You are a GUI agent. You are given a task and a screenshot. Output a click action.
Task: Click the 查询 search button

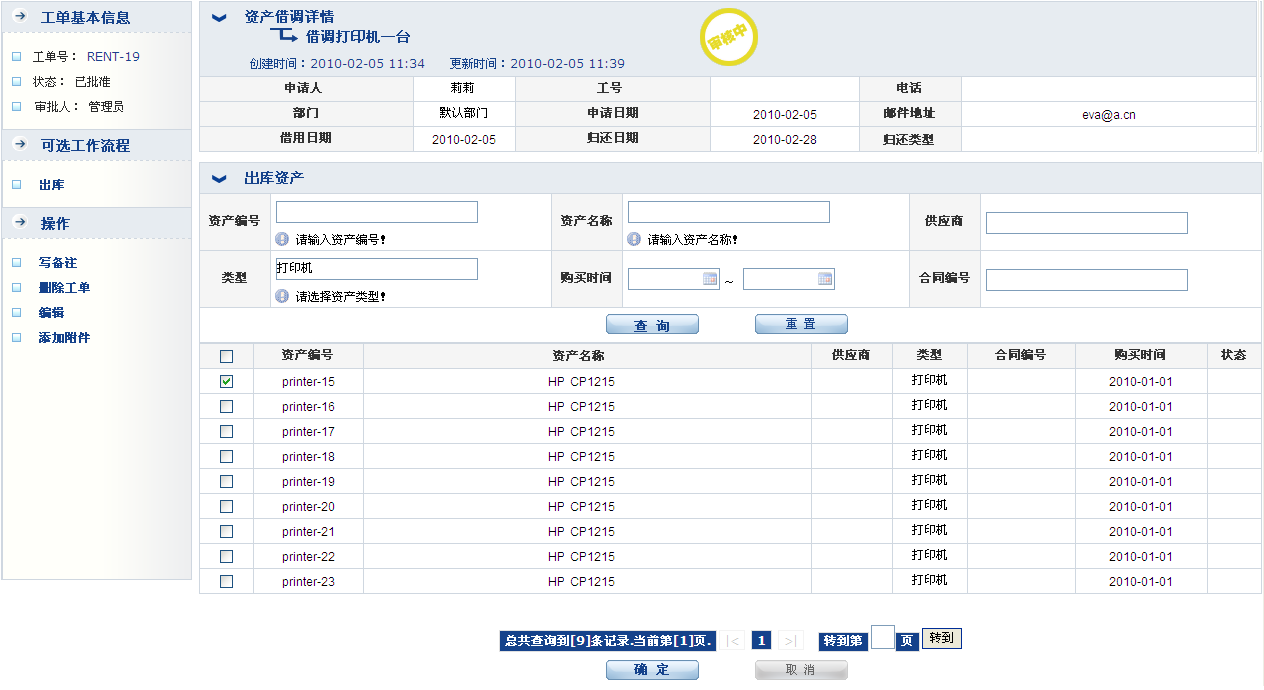pyautogui.click(x=652, y=325)
